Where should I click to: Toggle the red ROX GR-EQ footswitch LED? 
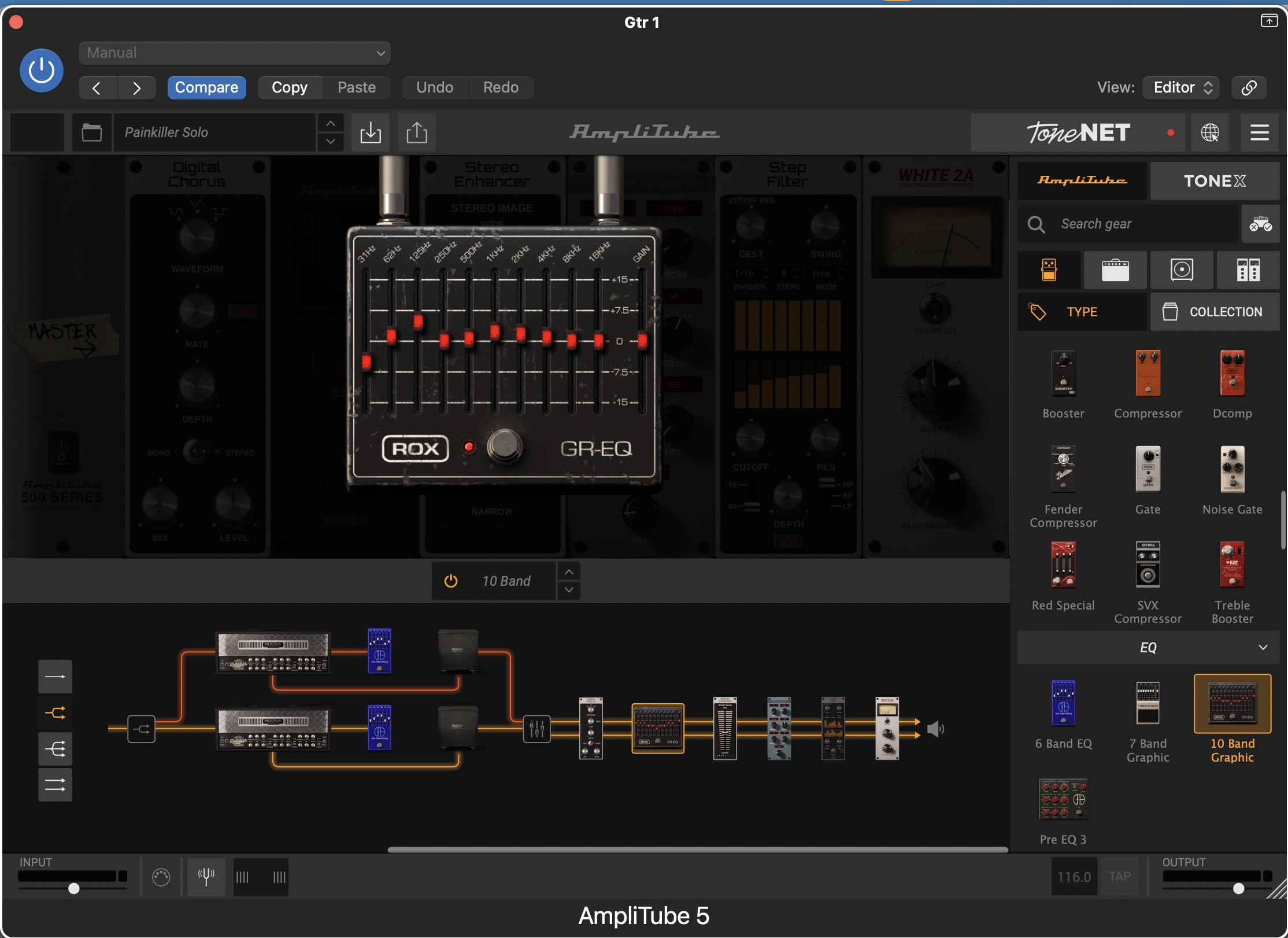469,447
